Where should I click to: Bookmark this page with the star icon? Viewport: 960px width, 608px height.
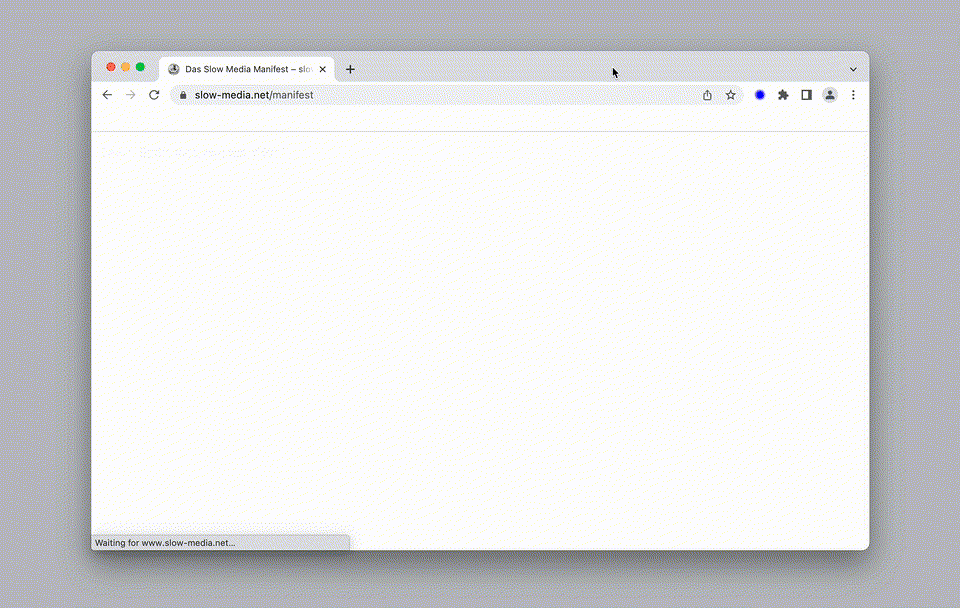pos(731,95)
